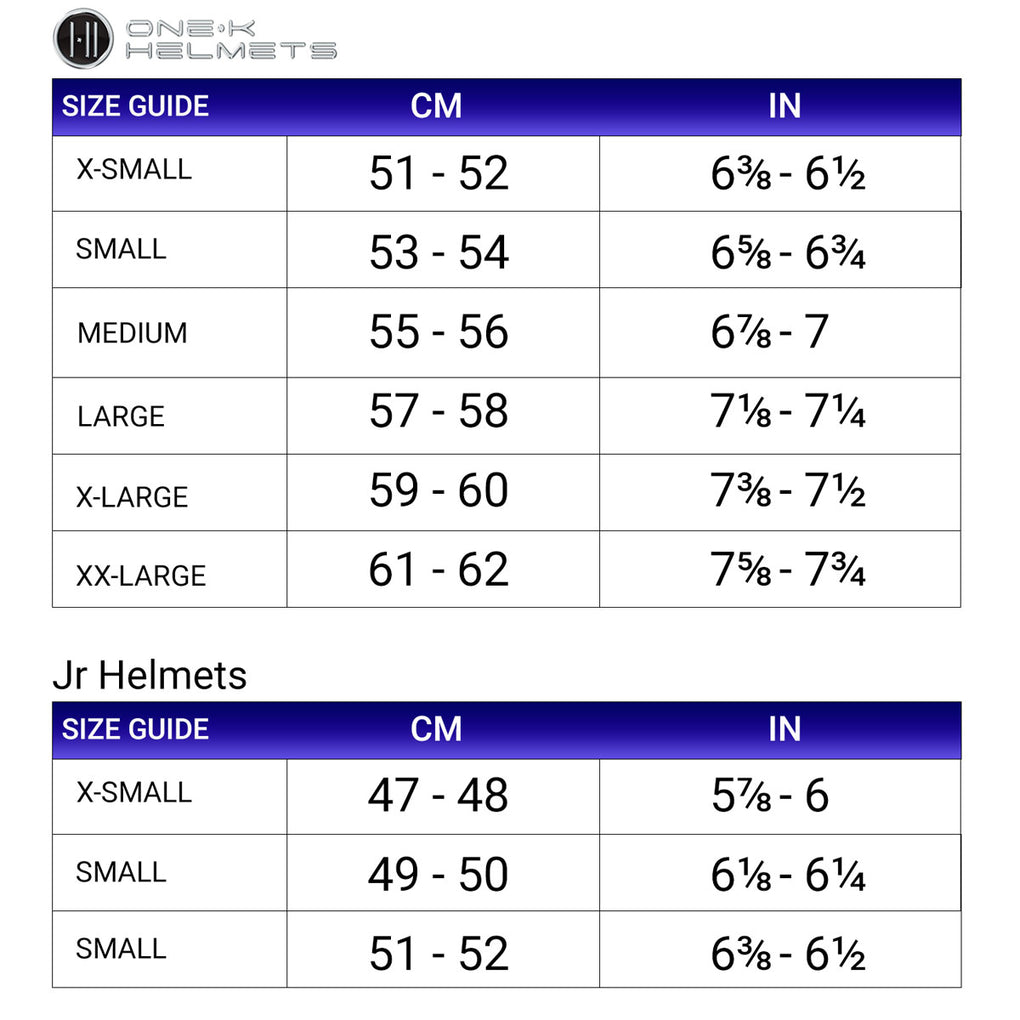
Task: Select the Jr X-SMALL row label
Action: tap(134, 792)
